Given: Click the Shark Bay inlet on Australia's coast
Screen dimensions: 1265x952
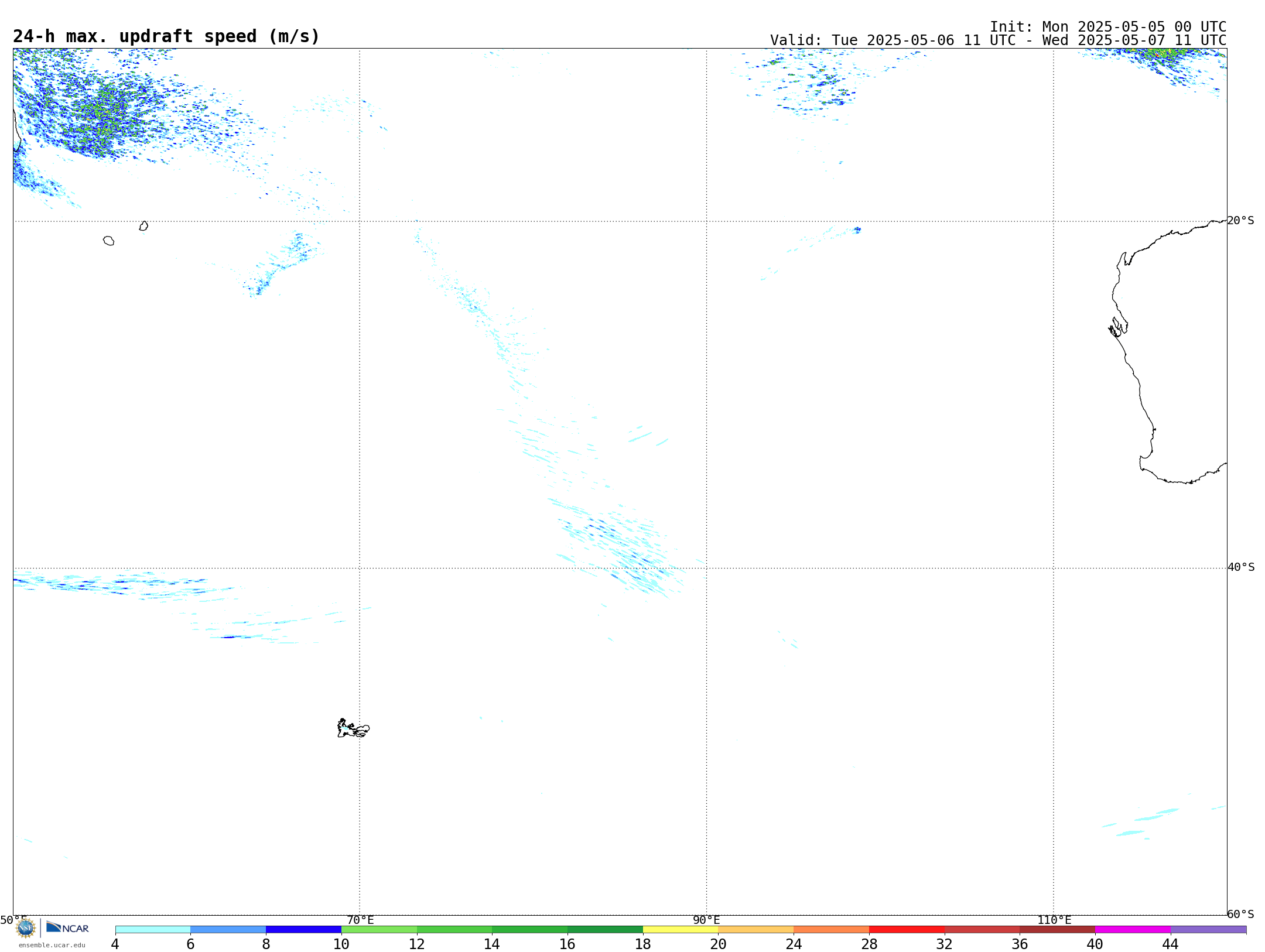Looking at the screenshot, I should (x=1117, y=327).
